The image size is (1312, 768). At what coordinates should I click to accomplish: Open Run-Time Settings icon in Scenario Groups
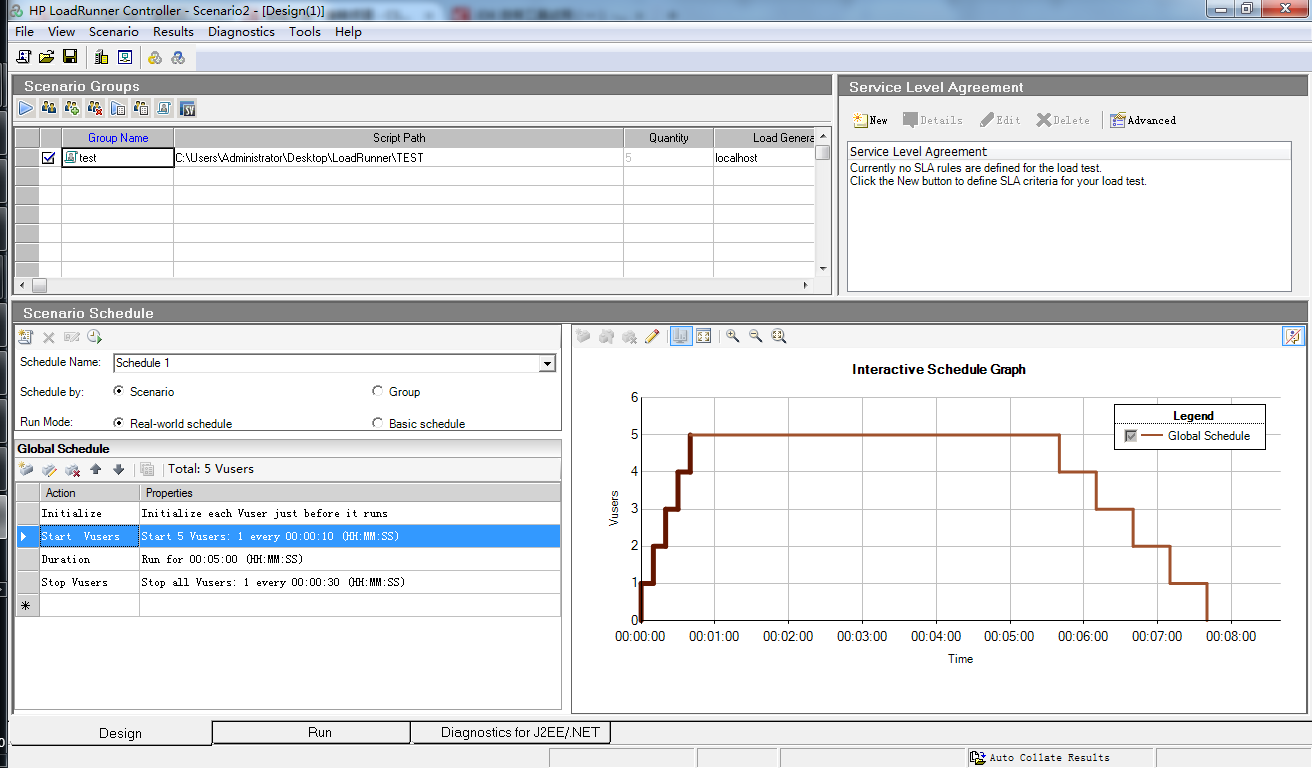pyautogui.click(x=118, y=108)
